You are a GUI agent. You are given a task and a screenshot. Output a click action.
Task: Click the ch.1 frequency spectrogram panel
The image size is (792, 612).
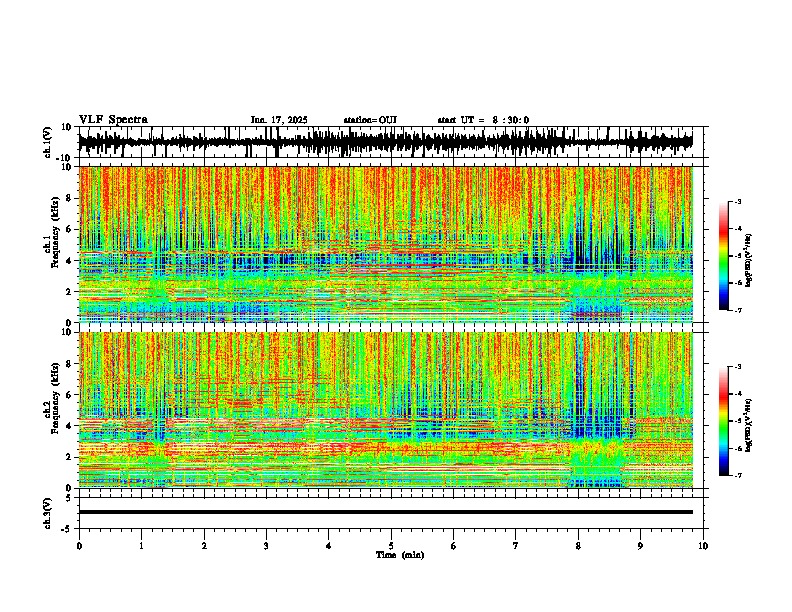click(x=385, y=244)
